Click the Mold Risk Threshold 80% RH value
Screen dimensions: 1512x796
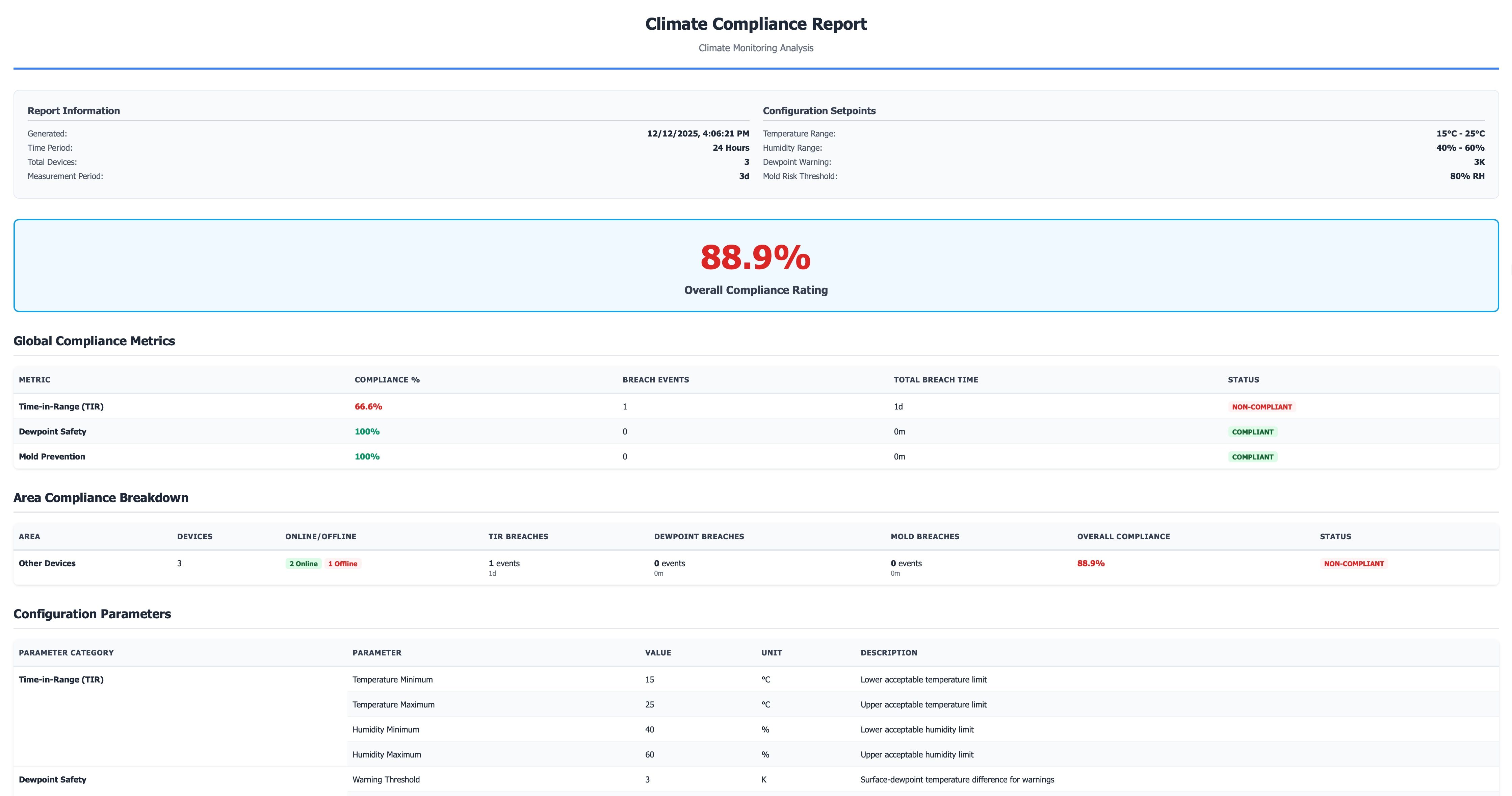point(1467,176)
